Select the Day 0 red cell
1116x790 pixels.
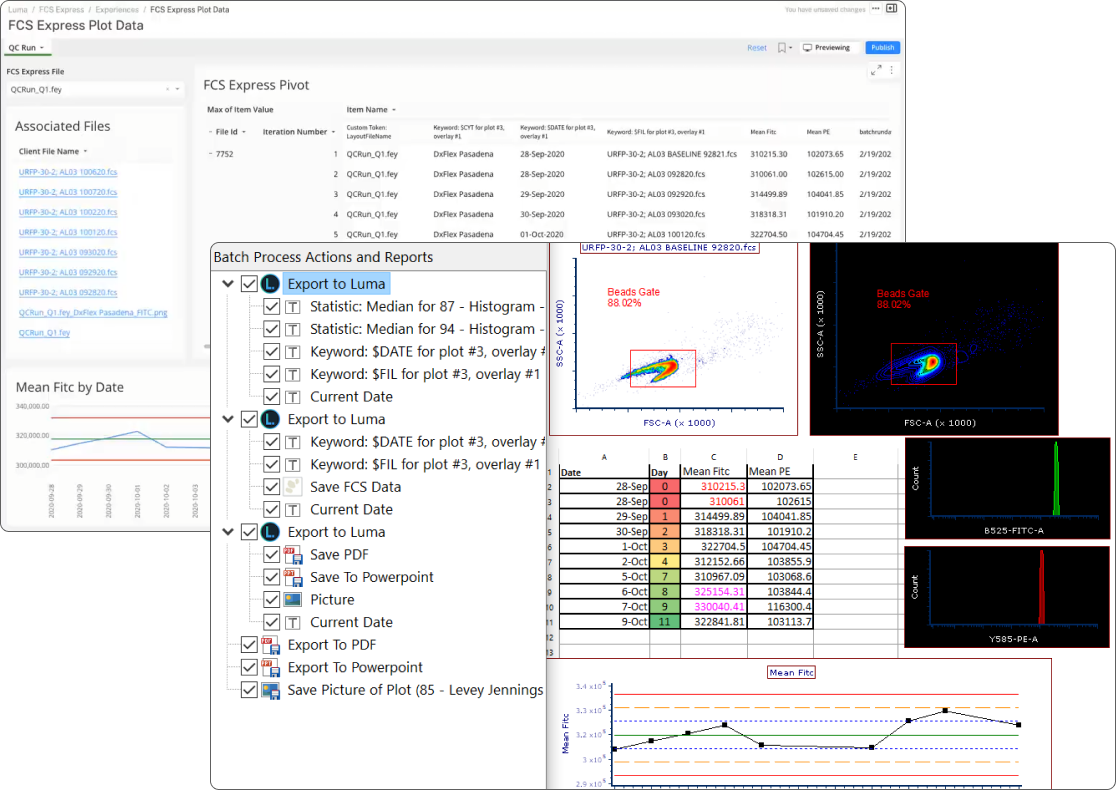[664, 486]
